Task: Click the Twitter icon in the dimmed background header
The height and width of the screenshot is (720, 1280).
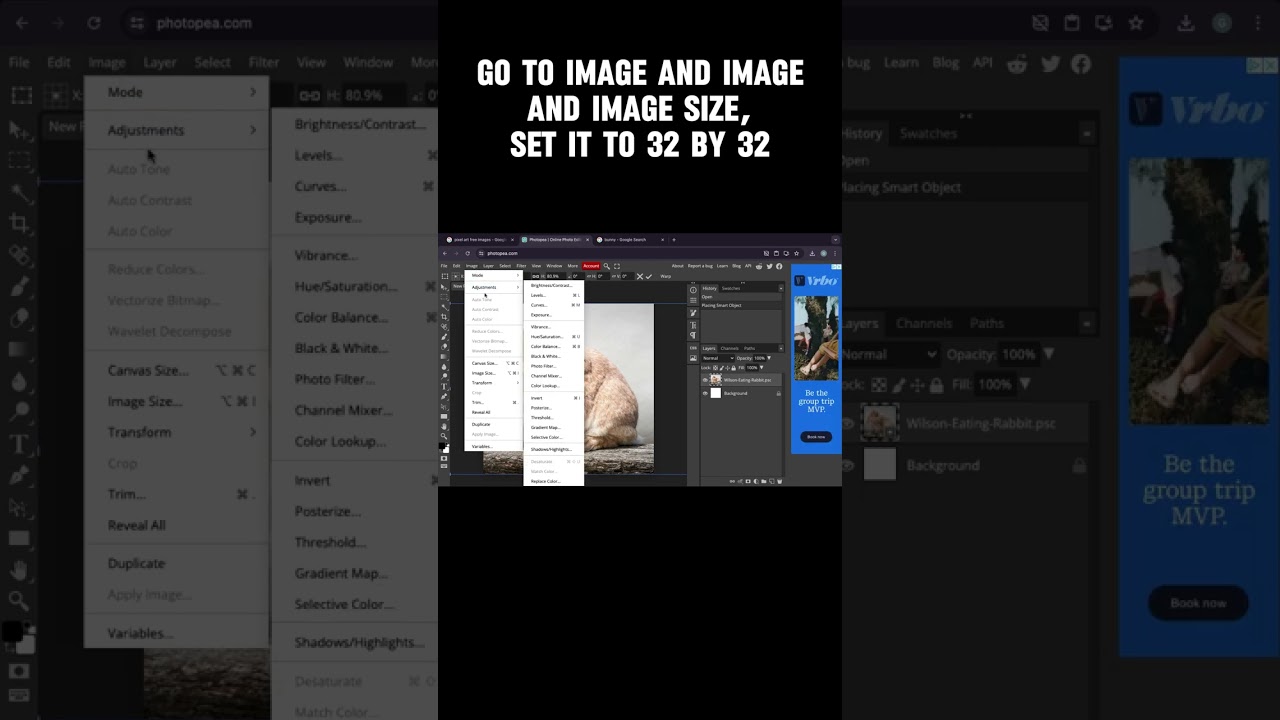Action: [1049, 63]
